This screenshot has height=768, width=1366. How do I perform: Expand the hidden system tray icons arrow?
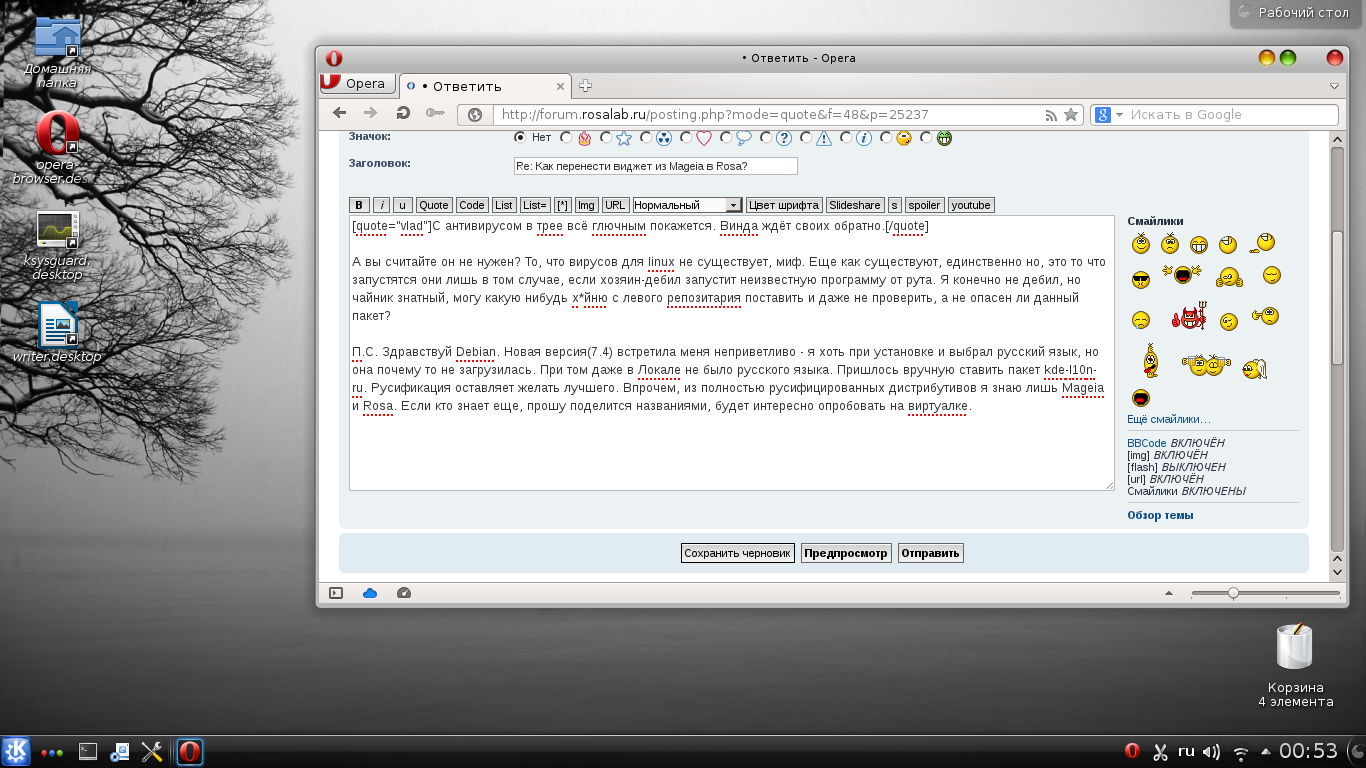pyautogui.click(x=1266, y=751)
